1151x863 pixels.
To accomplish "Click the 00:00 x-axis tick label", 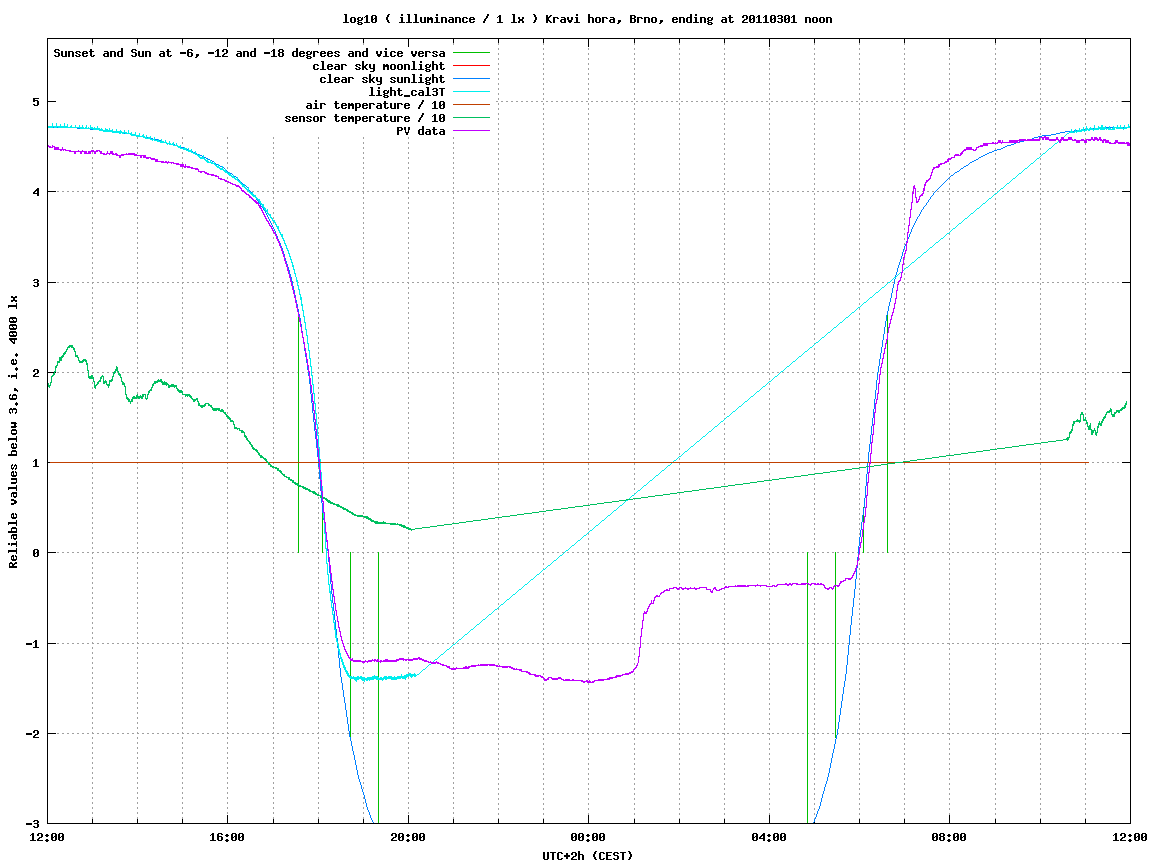I will pyautogui.click(x=589, y=837).
